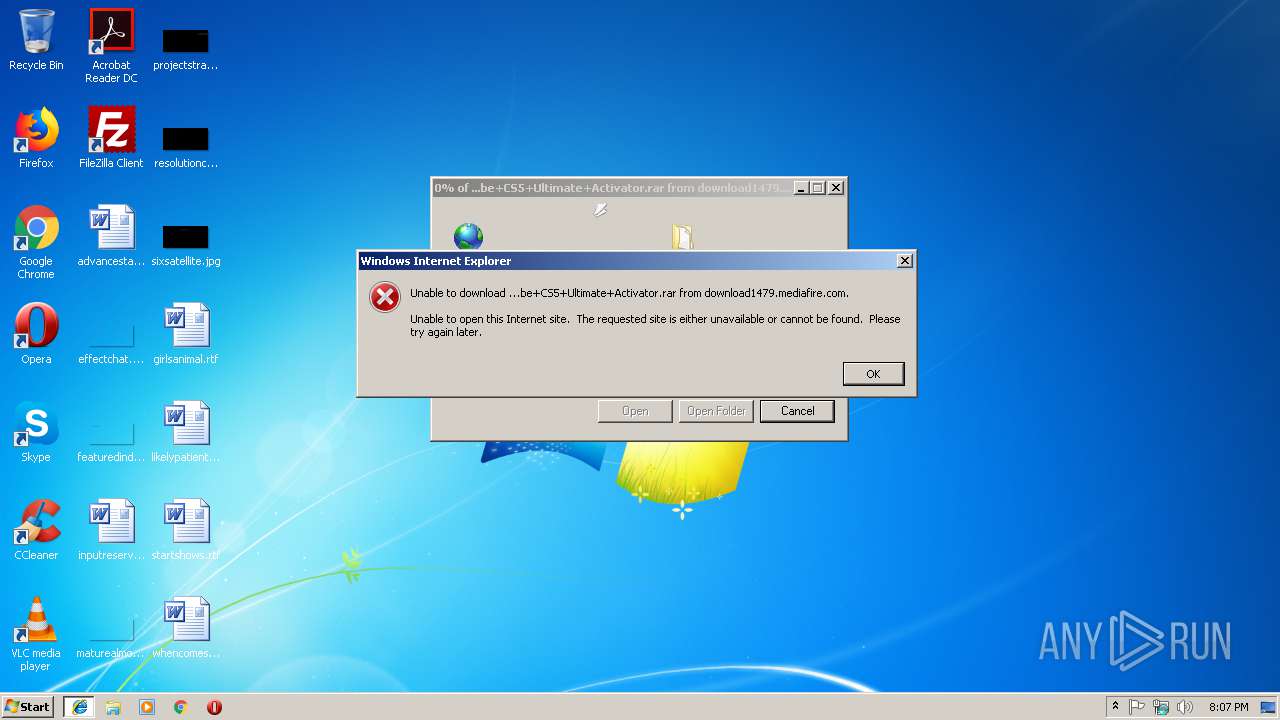The width and height of the screenshot is (1280, 720).
Task: Click the folder icon in download dialog
Action: (x=683, y=237)
